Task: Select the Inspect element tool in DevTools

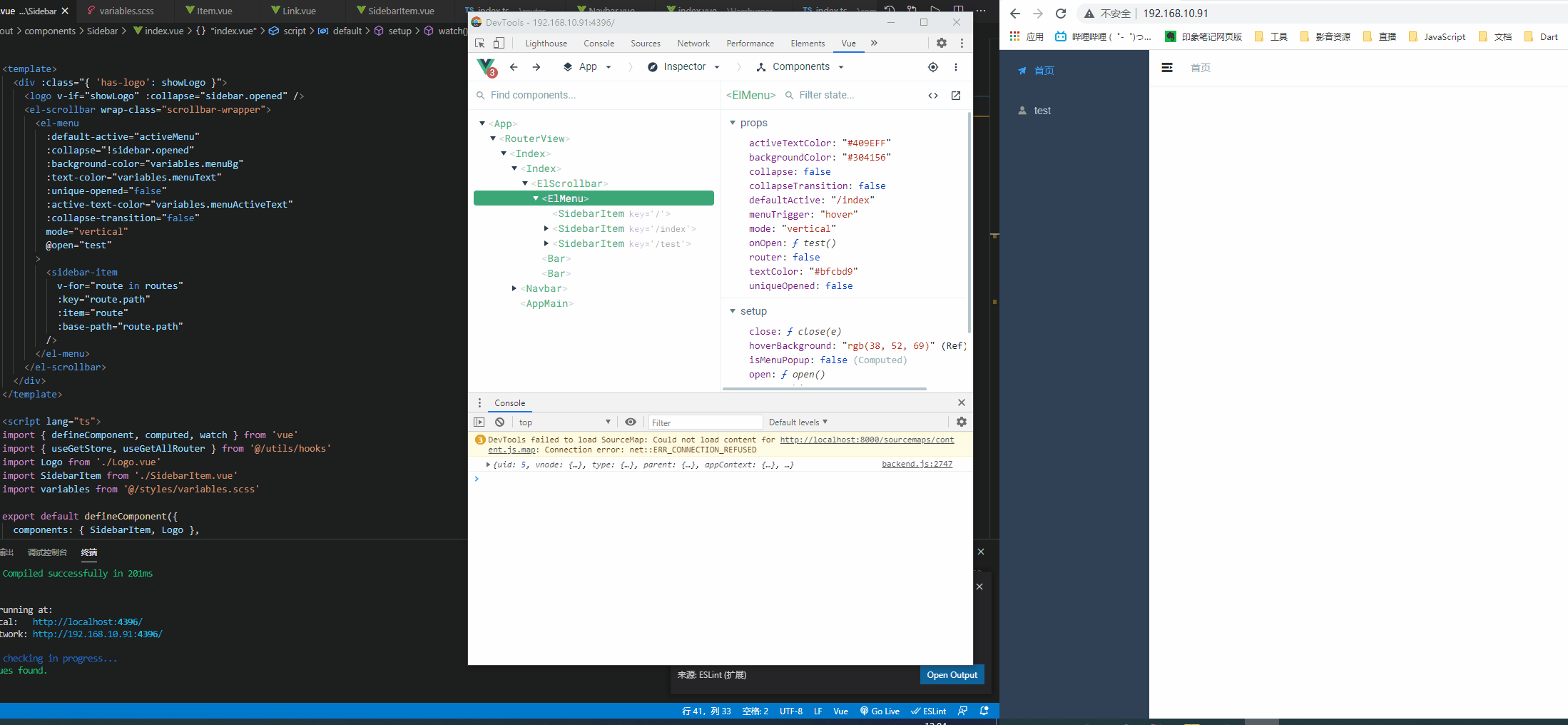Action: pyautogui.click(x=479, y=43)
